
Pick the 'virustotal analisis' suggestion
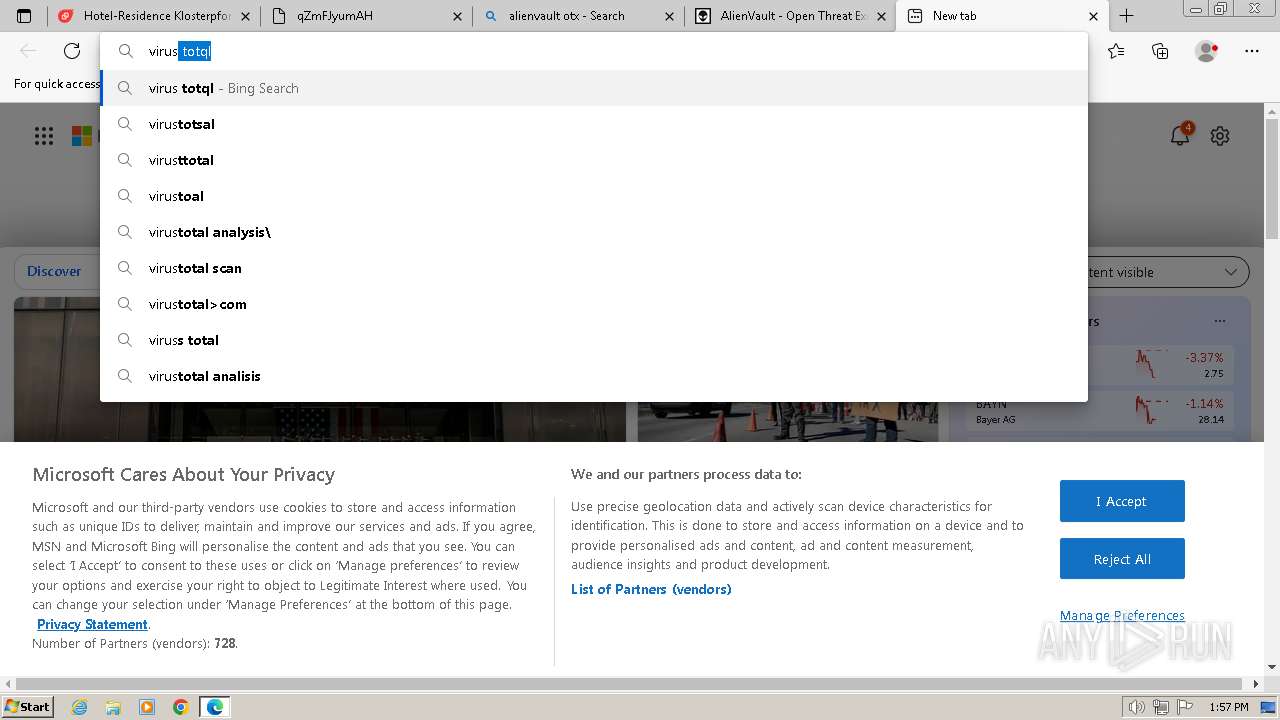click(x=594, y=376)
